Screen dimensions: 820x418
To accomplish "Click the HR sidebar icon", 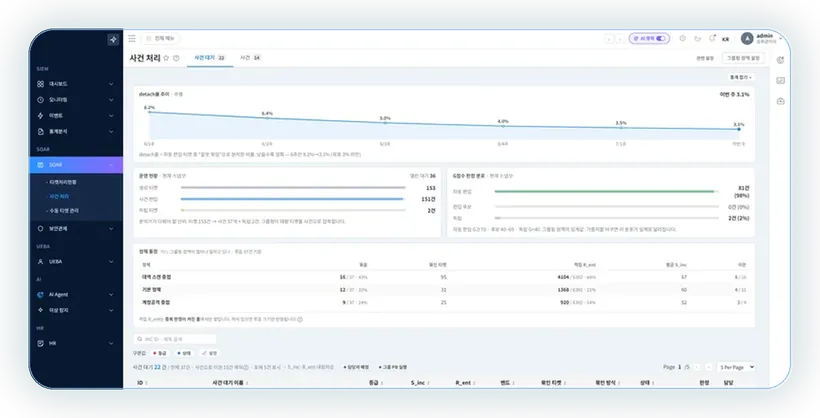I will (x=40, y=343).
